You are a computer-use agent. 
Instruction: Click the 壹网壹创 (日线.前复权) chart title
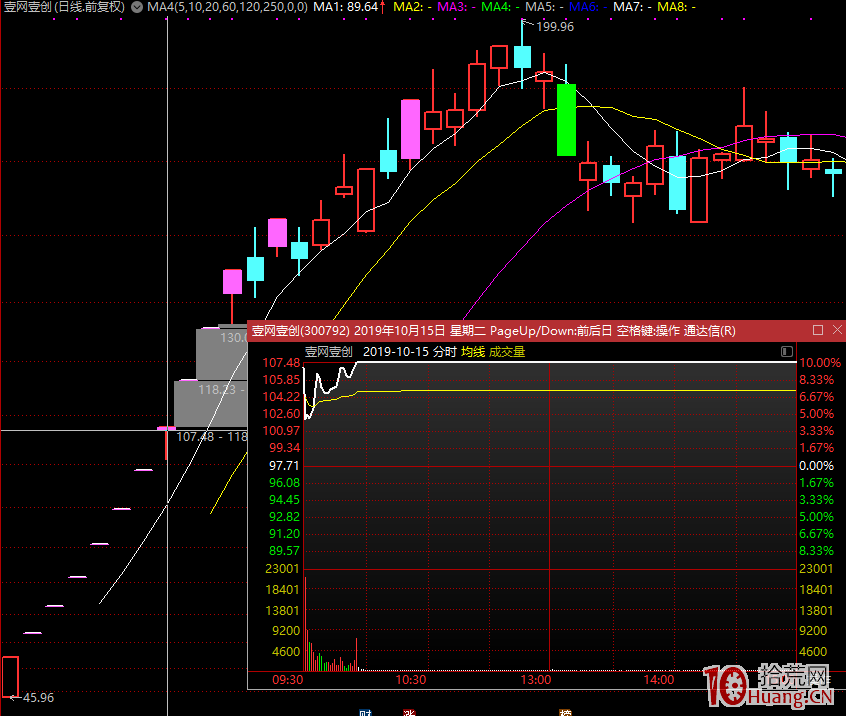(x=64, y=7)
